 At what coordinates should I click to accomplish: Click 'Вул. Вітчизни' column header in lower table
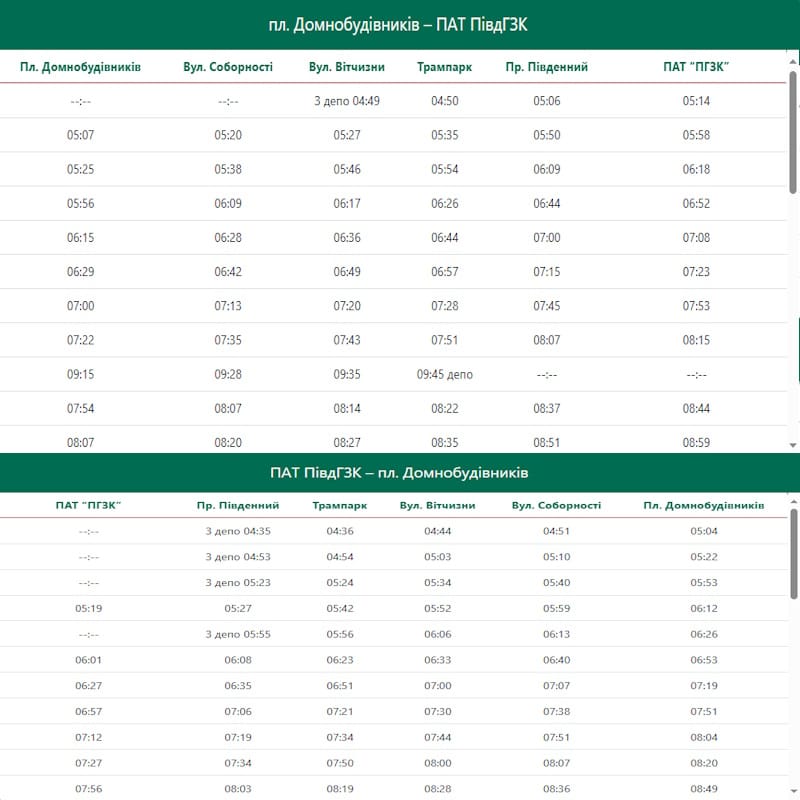438,505
